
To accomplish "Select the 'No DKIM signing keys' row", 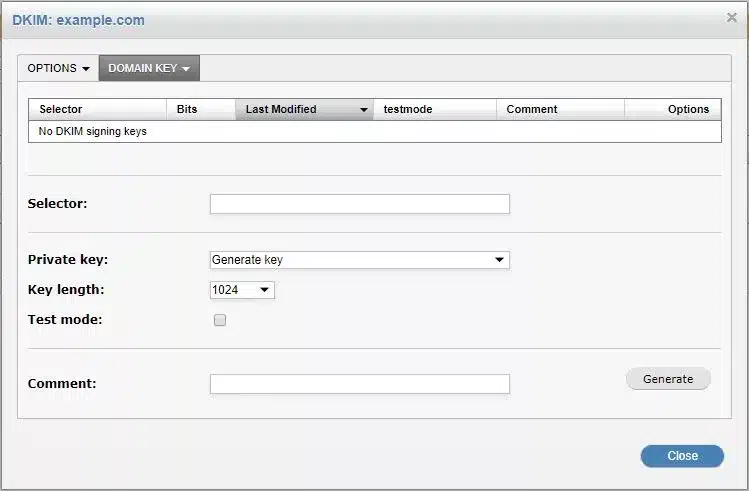I will (93, 131).
